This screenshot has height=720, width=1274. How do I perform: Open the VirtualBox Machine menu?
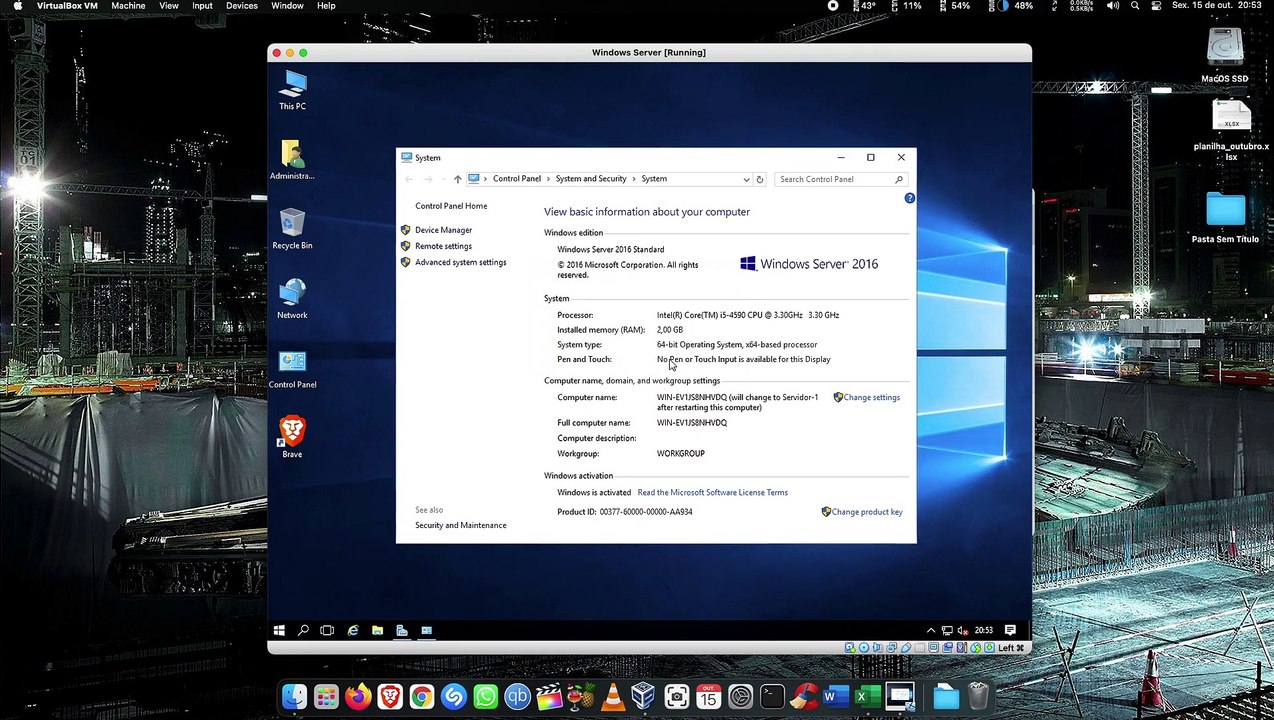pos(128,6)
